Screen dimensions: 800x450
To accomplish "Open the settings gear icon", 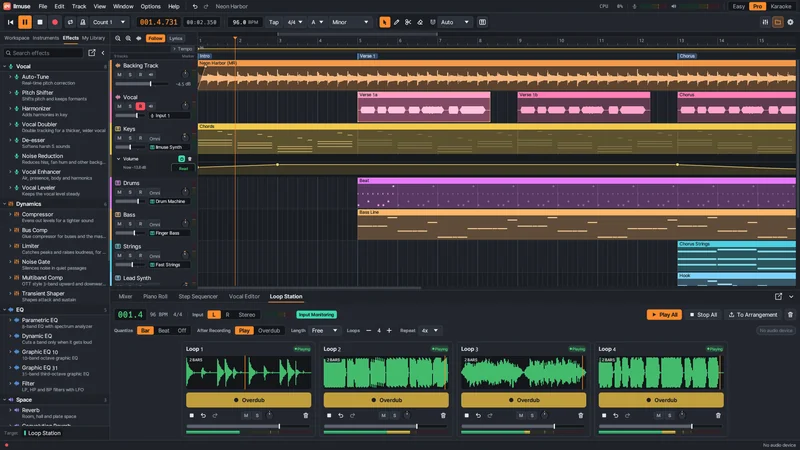I will click(x=790, y=22).
